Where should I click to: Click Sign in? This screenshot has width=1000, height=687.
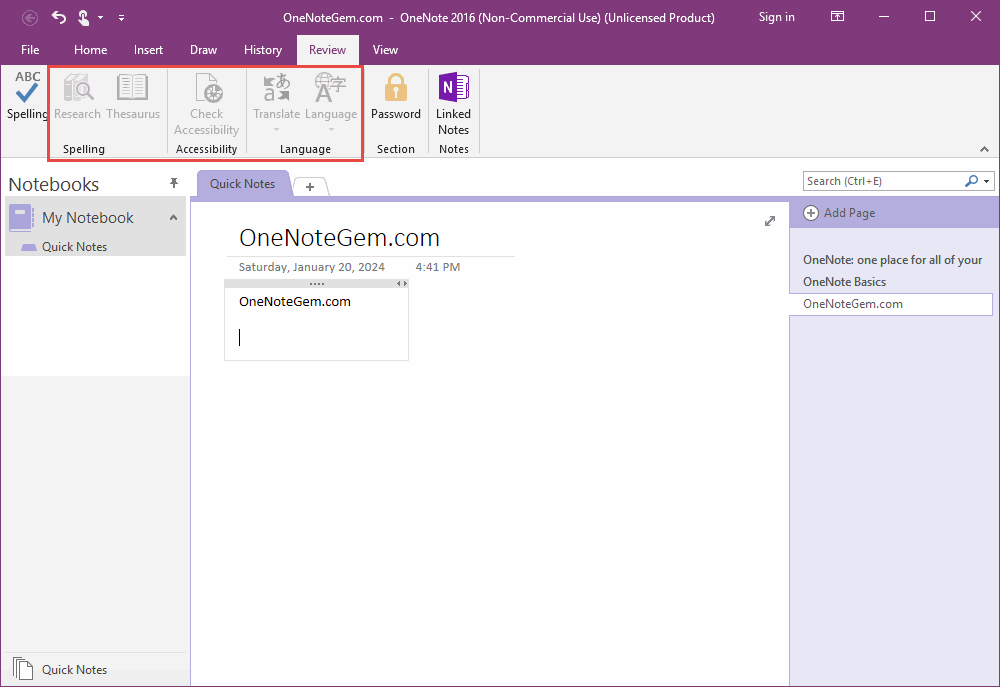776,17
